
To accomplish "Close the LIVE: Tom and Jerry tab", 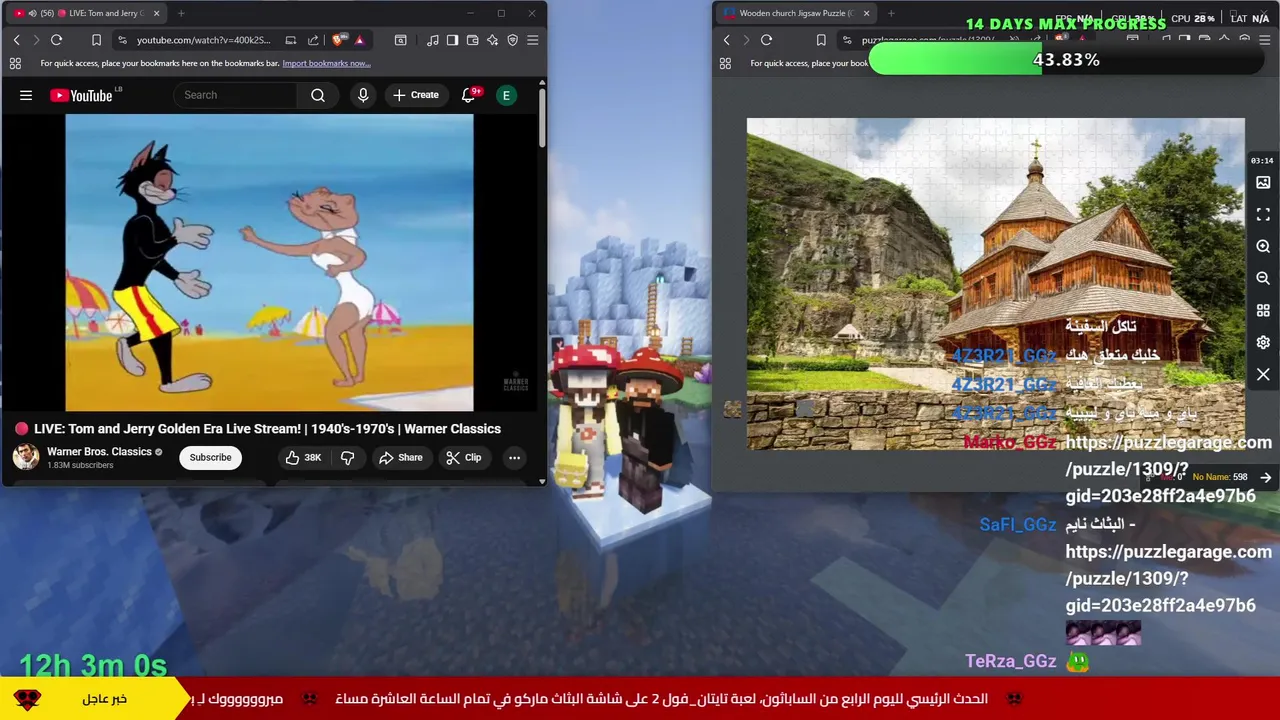I will (158, 13).
